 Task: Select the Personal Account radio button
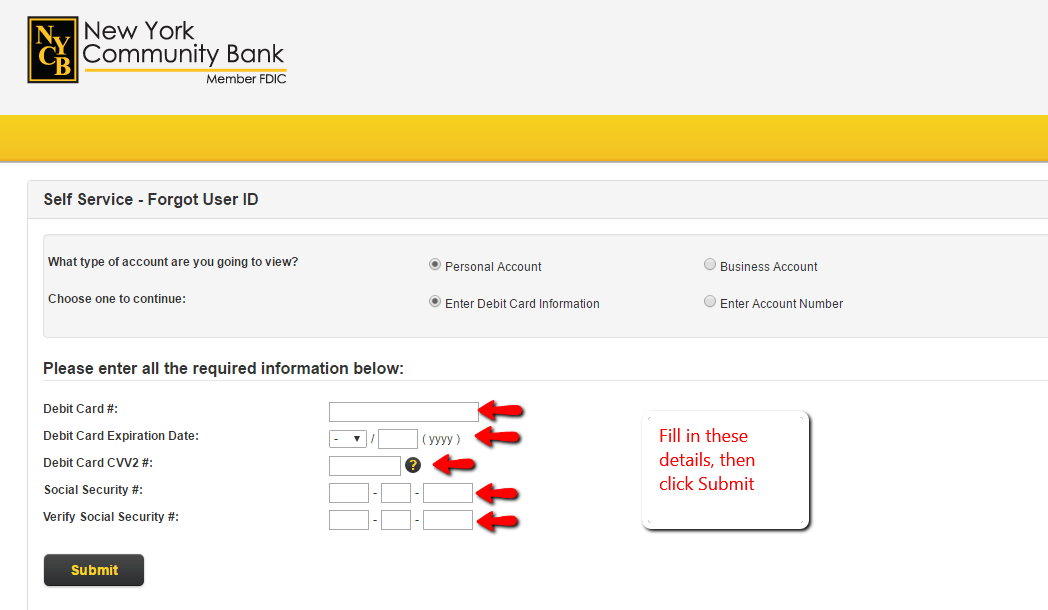tap(434, 264)
